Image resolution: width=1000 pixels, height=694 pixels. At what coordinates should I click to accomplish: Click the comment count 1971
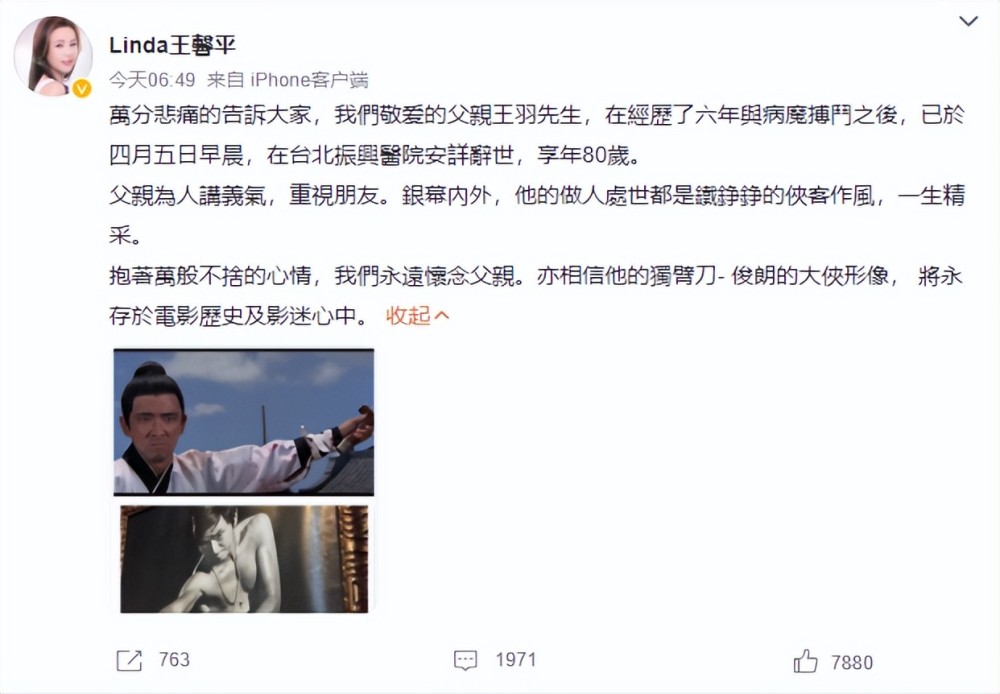click(x=516, y=660)
